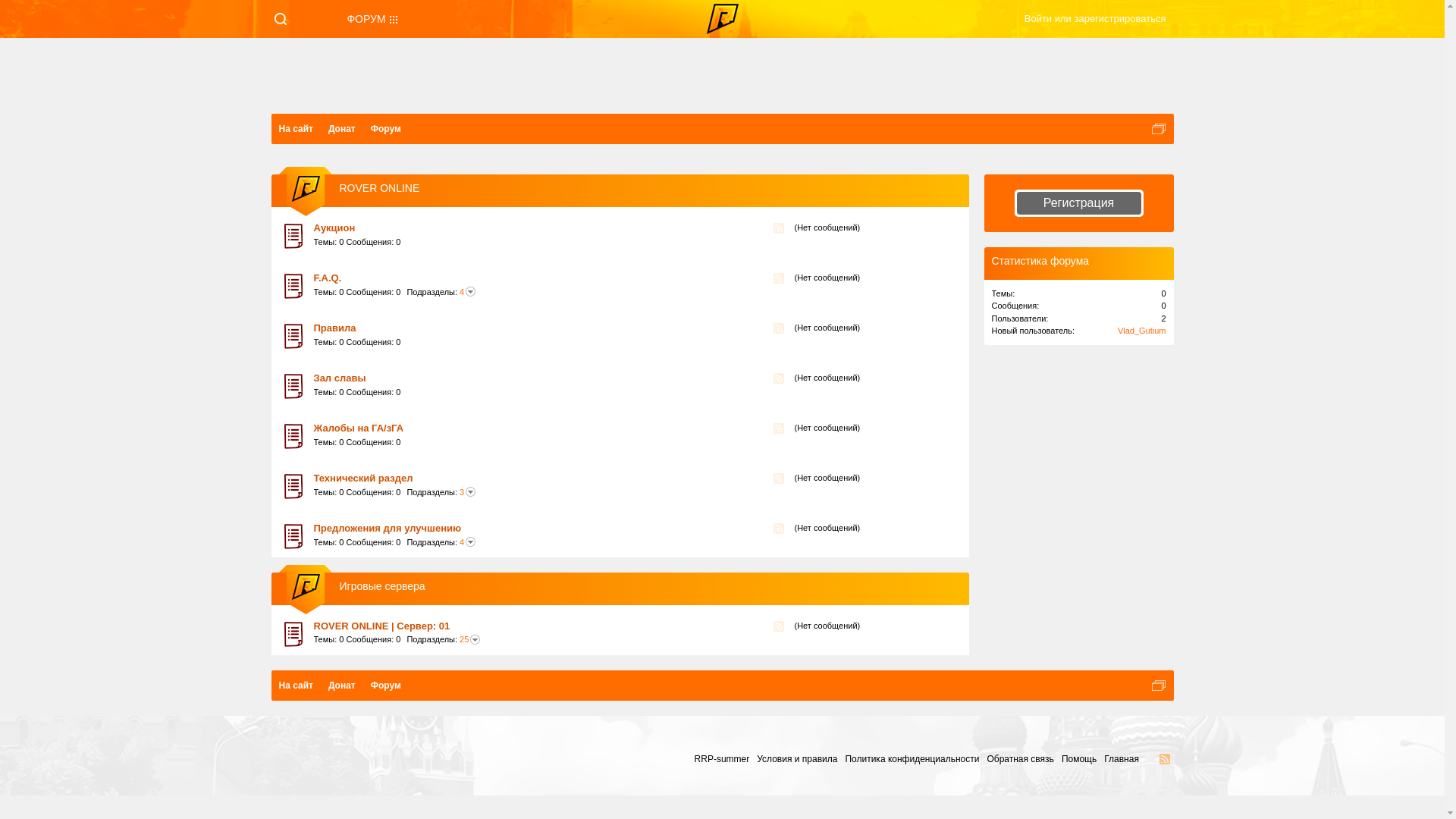
Task: Click the document icon beside Технический раздел
Action: [x=293, y=486]
